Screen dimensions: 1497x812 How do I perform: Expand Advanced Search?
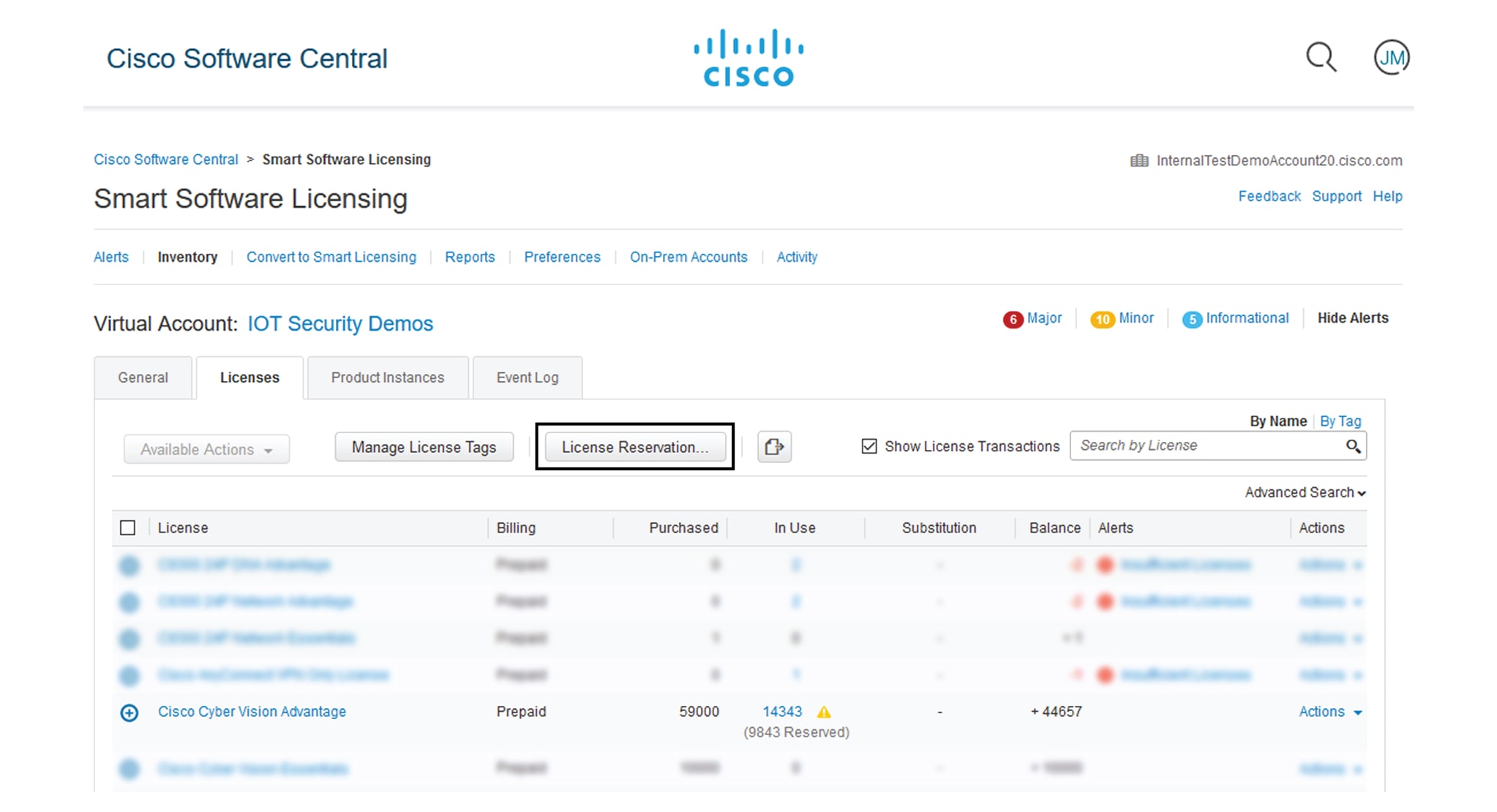[x=1305, y=492]
